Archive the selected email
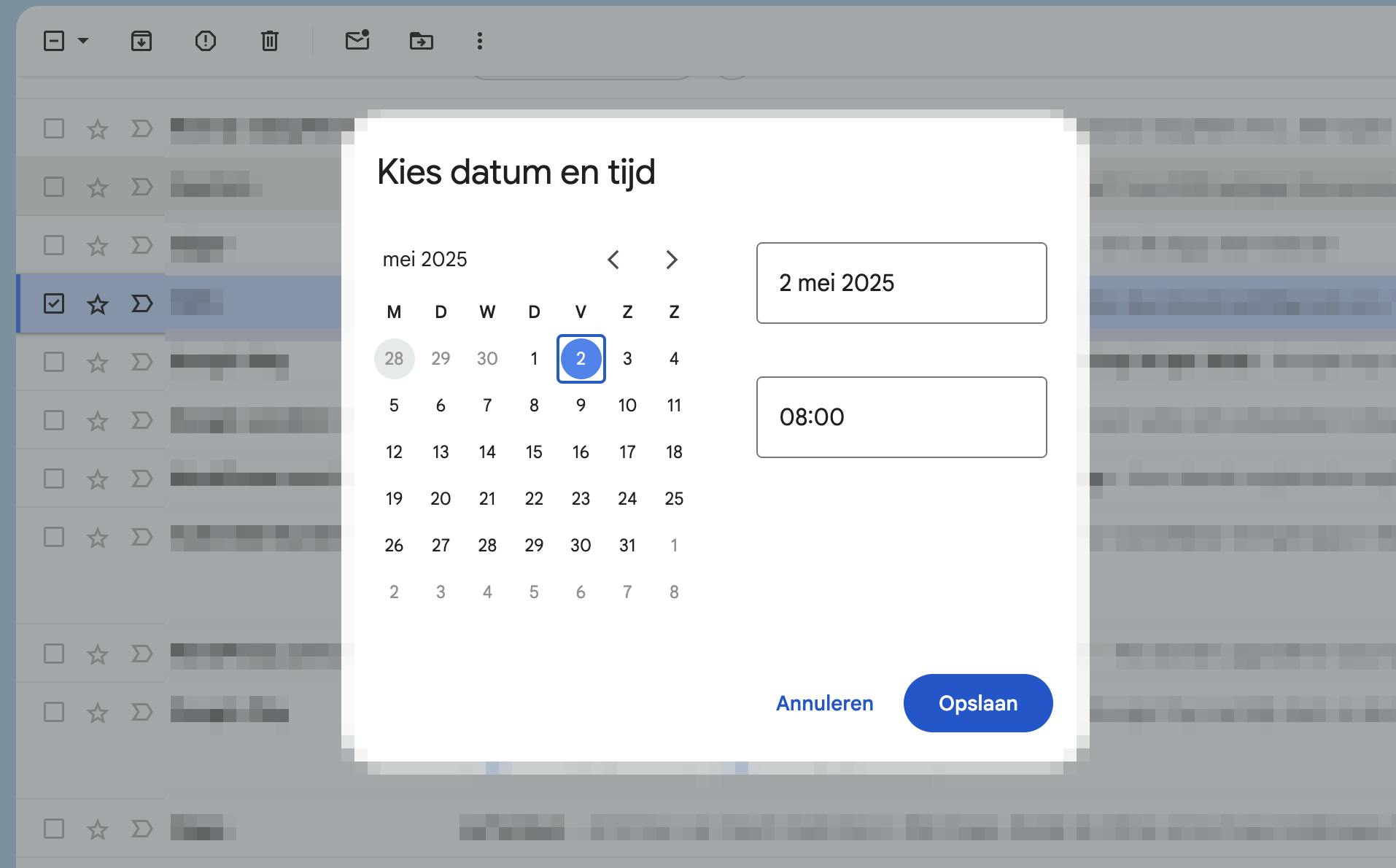Image resolution: width=1396 pixels, height=868 pixels. click(x=141, y=42)
